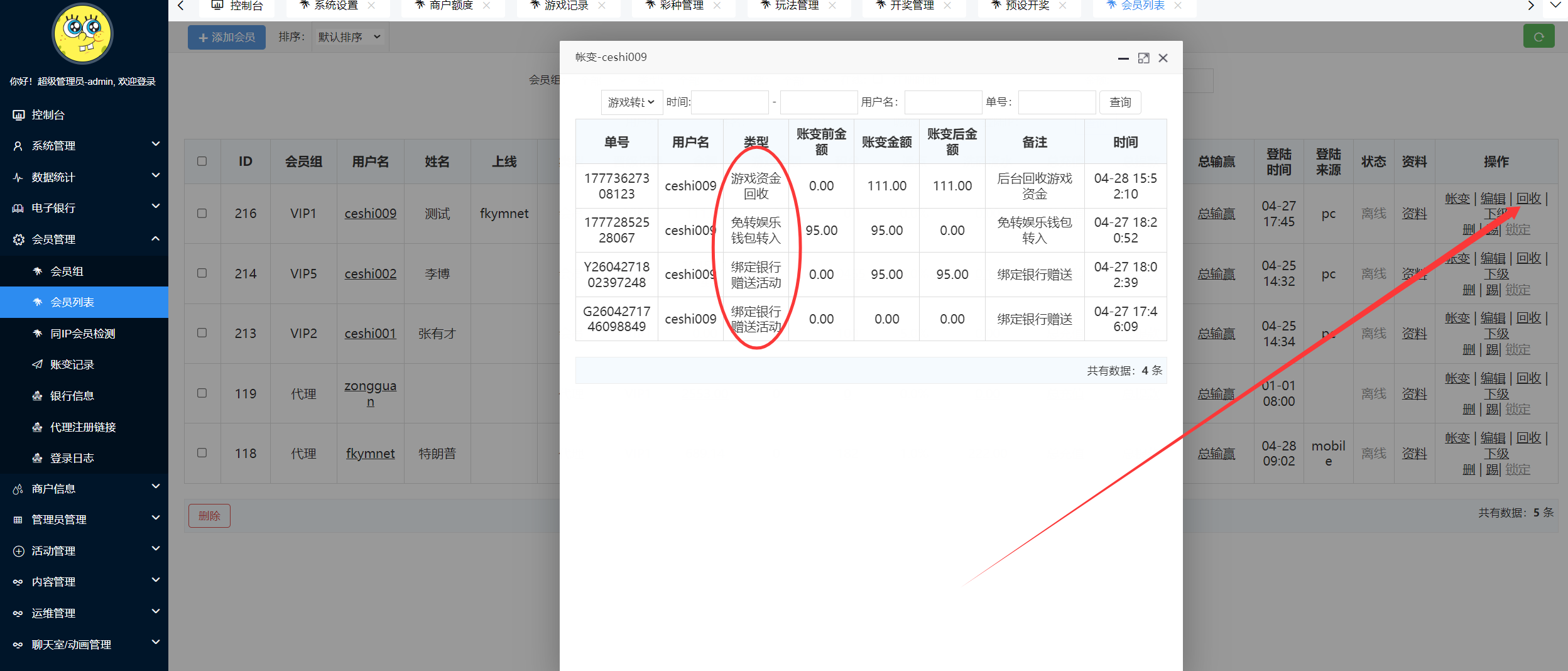Screen dimensions: 1568x671
Task: Open member ceshi002 profile link
Action: coord(370,273)
